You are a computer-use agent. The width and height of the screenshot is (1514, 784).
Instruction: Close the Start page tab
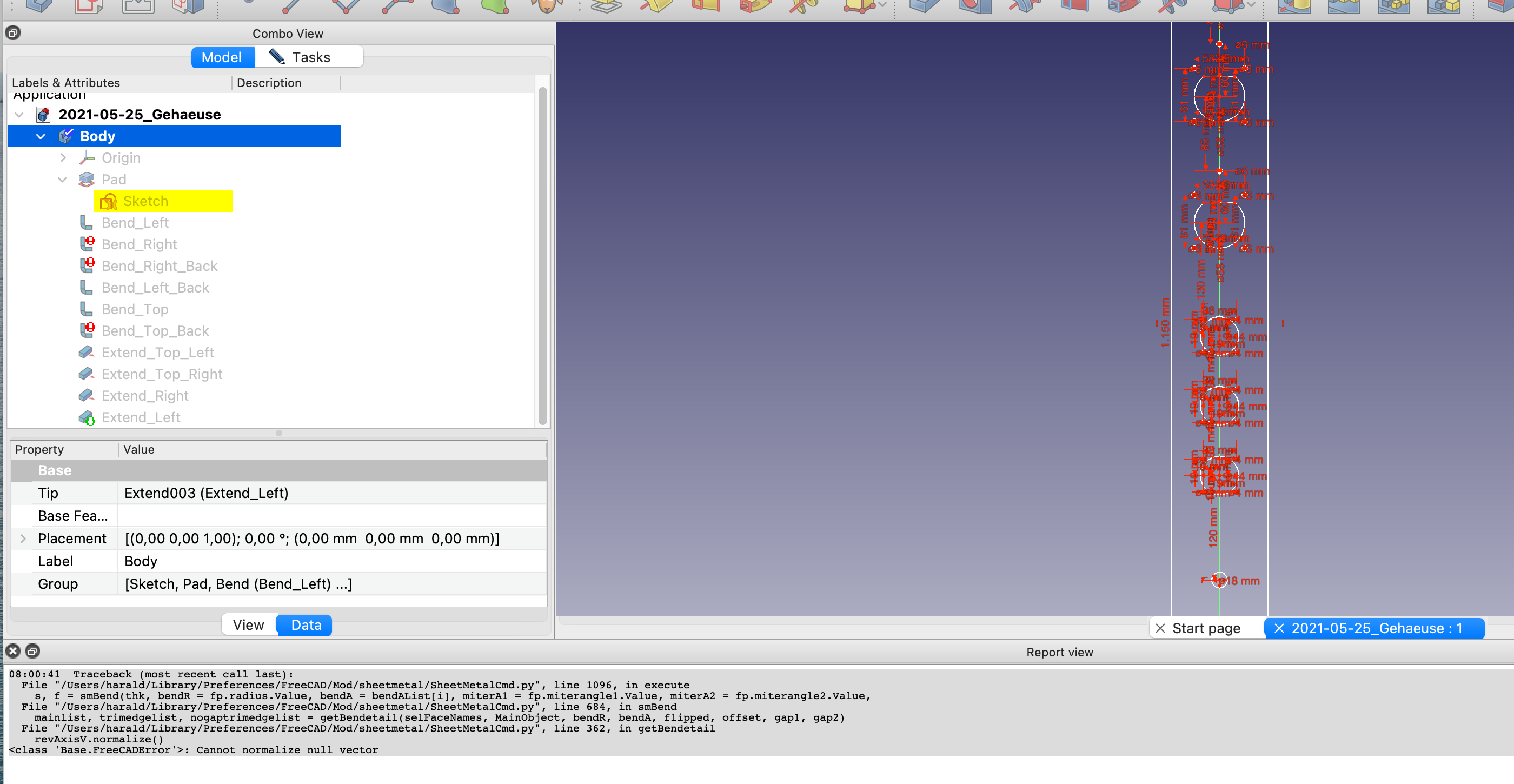click(1161, 628)
